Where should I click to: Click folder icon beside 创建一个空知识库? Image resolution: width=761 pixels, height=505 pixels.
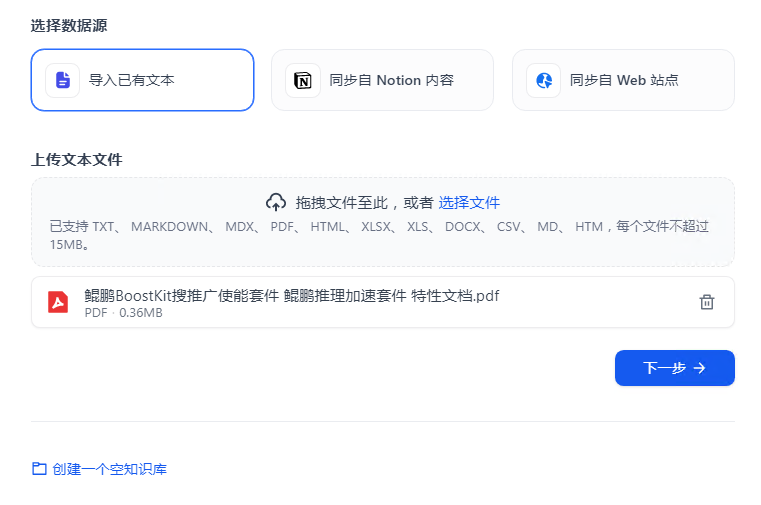[x=39, y=469]
